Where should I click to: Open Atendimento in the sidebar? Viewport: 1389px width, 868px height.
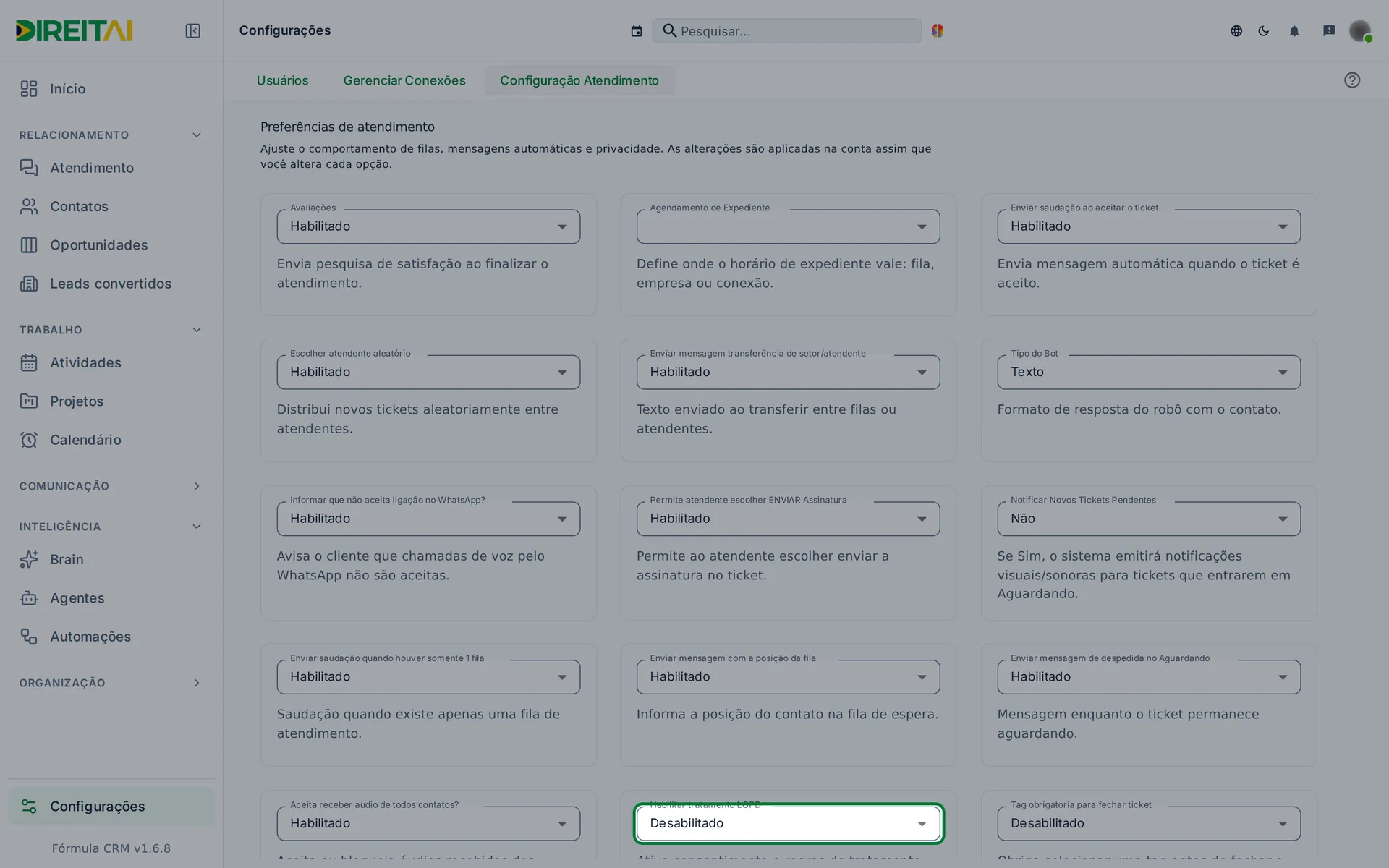click(x=111, y=168)
